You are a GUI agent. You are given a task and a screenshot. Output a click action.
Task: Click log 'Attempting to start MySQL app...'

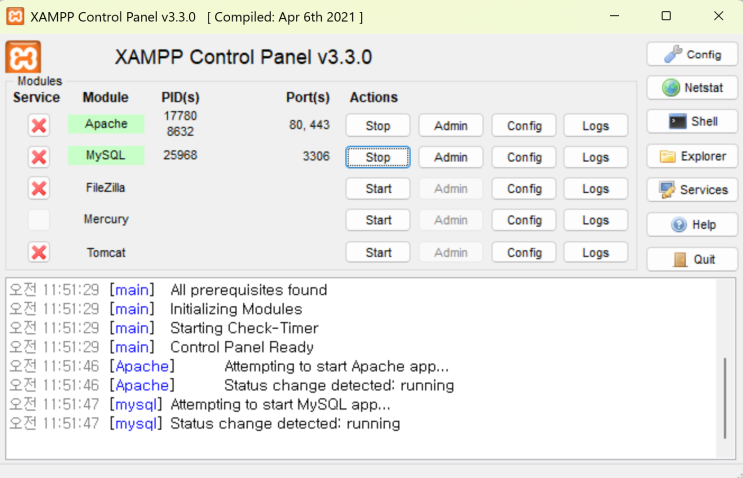281,405
